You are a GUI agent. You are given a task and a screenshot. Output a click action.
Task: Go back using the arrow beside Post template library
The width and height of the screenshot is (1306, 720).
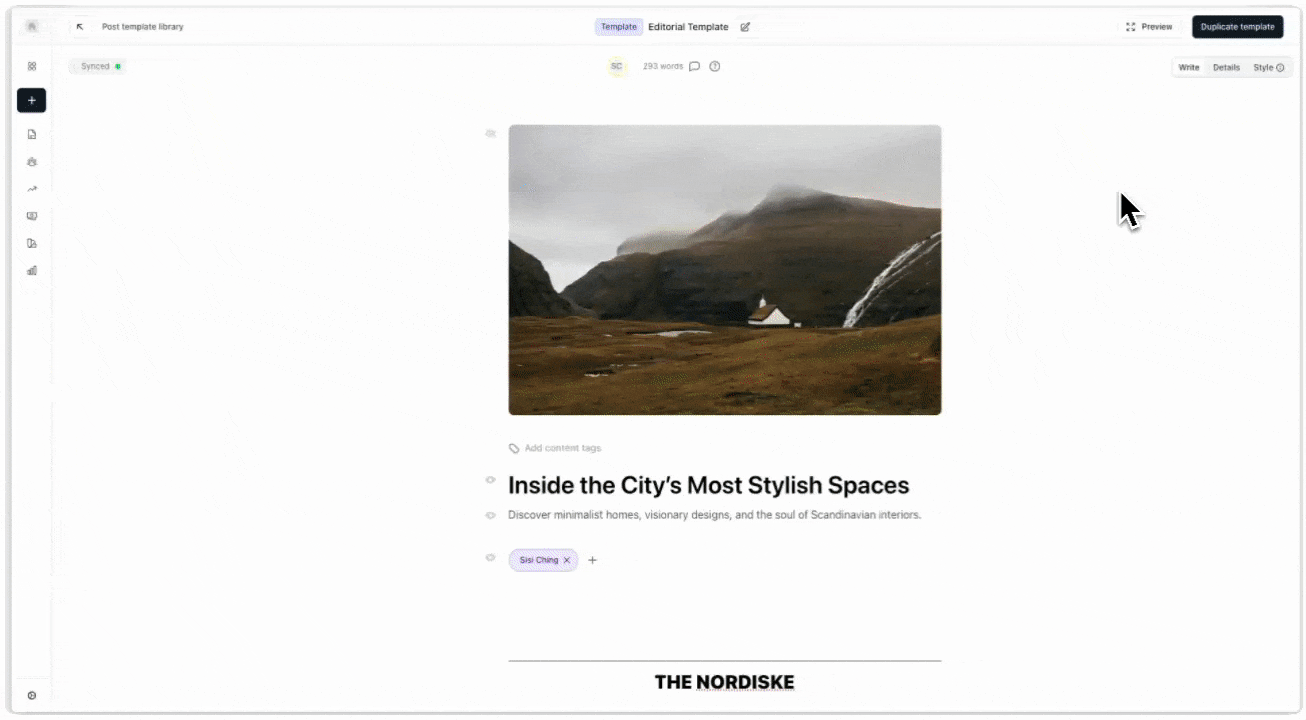(x=80, y=27)
